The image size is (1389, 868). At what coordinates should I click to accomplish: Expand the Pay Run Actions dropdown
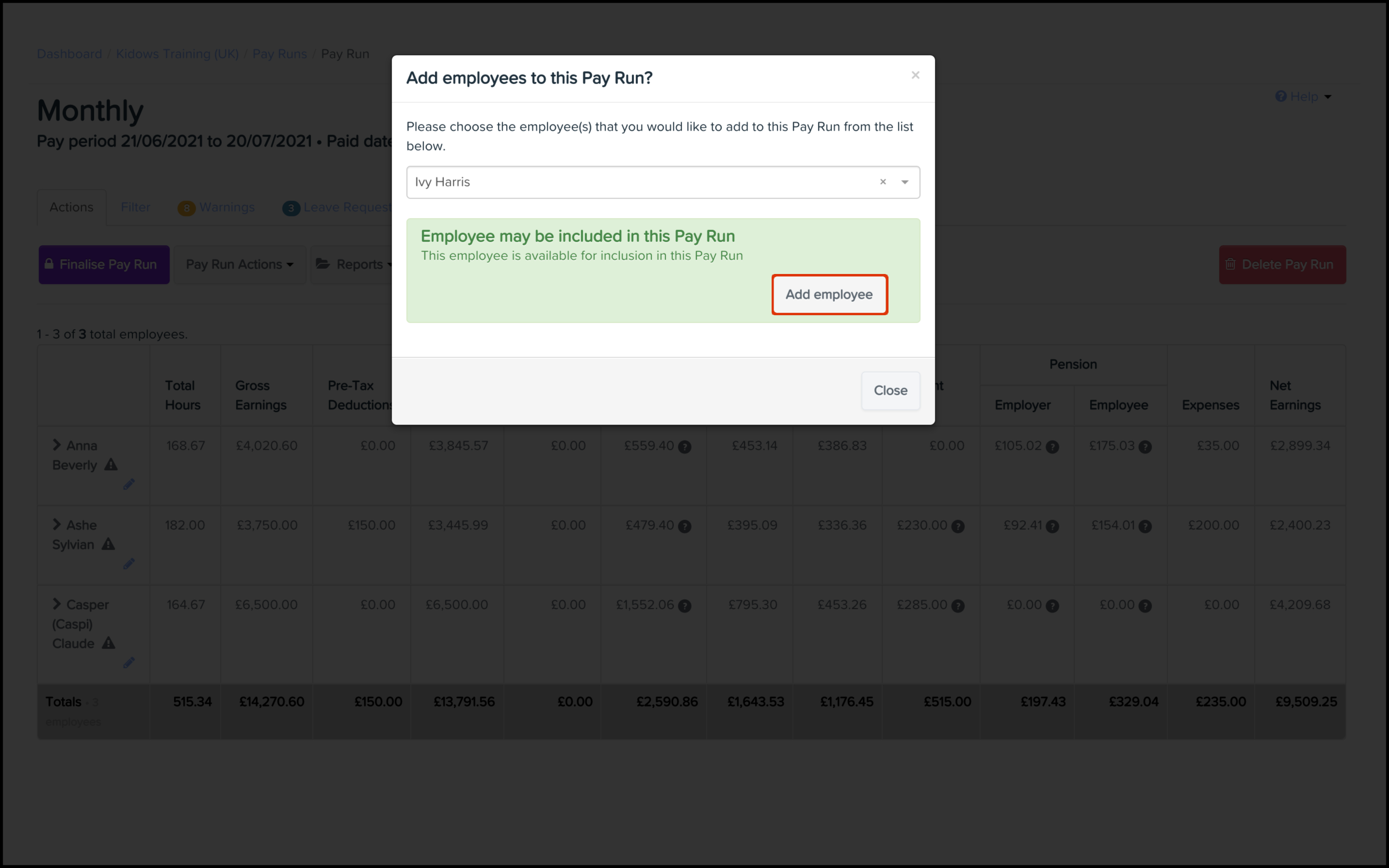click(240, 265)
